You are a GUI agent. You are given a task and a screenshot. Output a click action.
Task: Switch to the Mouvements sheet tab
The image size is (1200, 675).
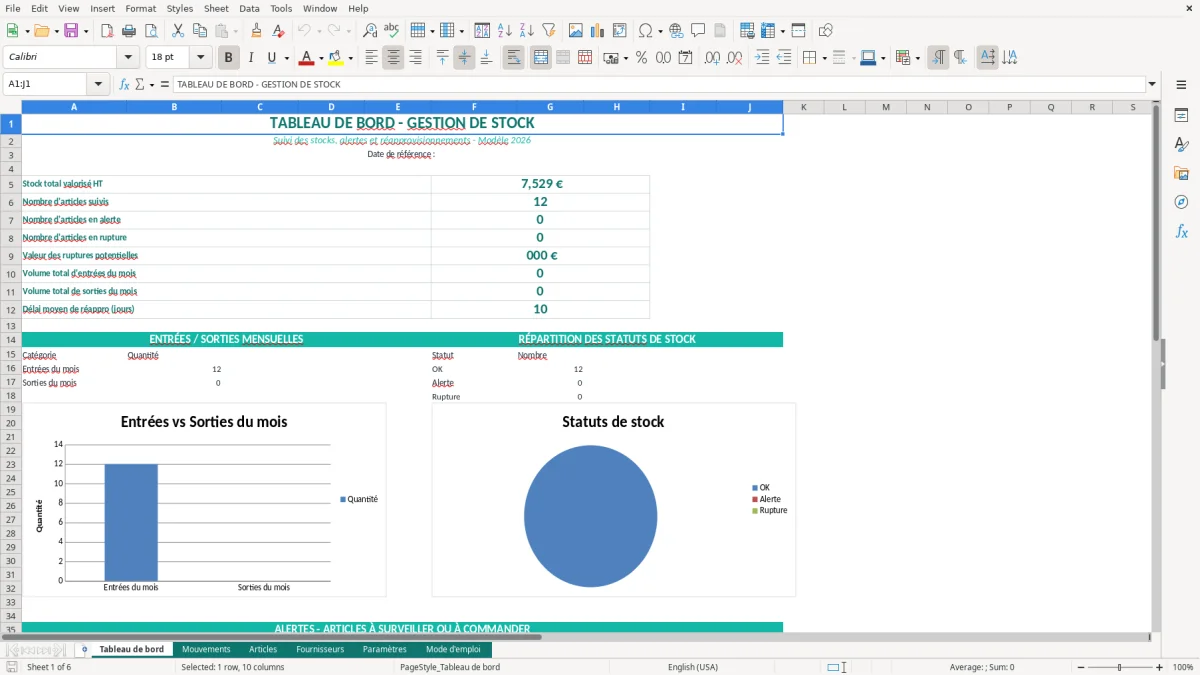[x=206, y=650]
